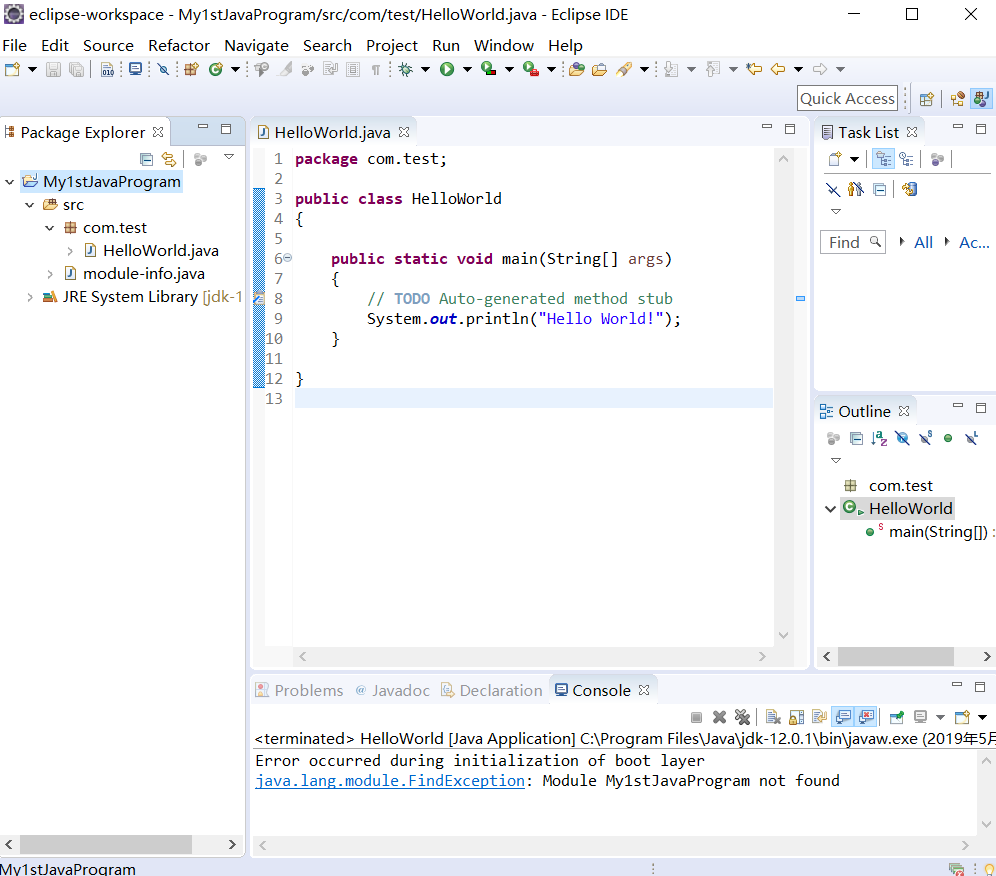This screenshot has height=876, width=996.
Task: Click the Last Edit Location arrow icon
Action: point(754,69)
